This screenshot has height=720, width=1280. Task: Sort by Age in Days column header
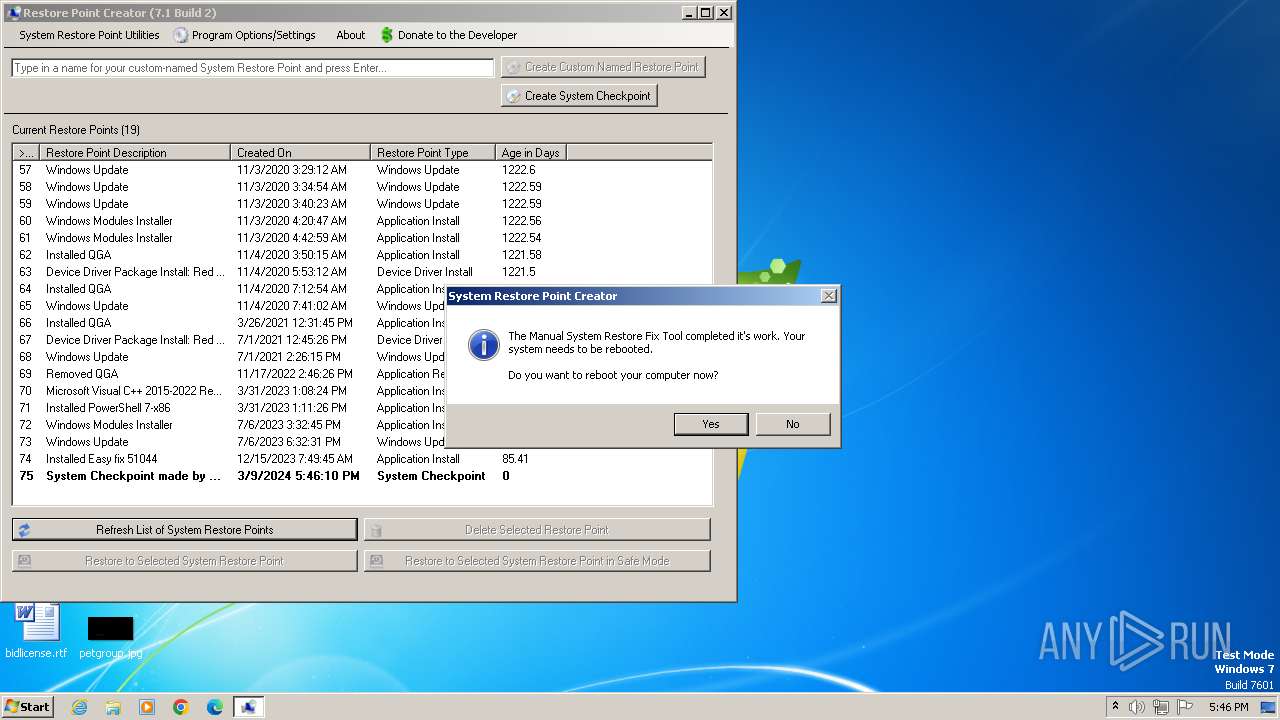pos(531,153)
